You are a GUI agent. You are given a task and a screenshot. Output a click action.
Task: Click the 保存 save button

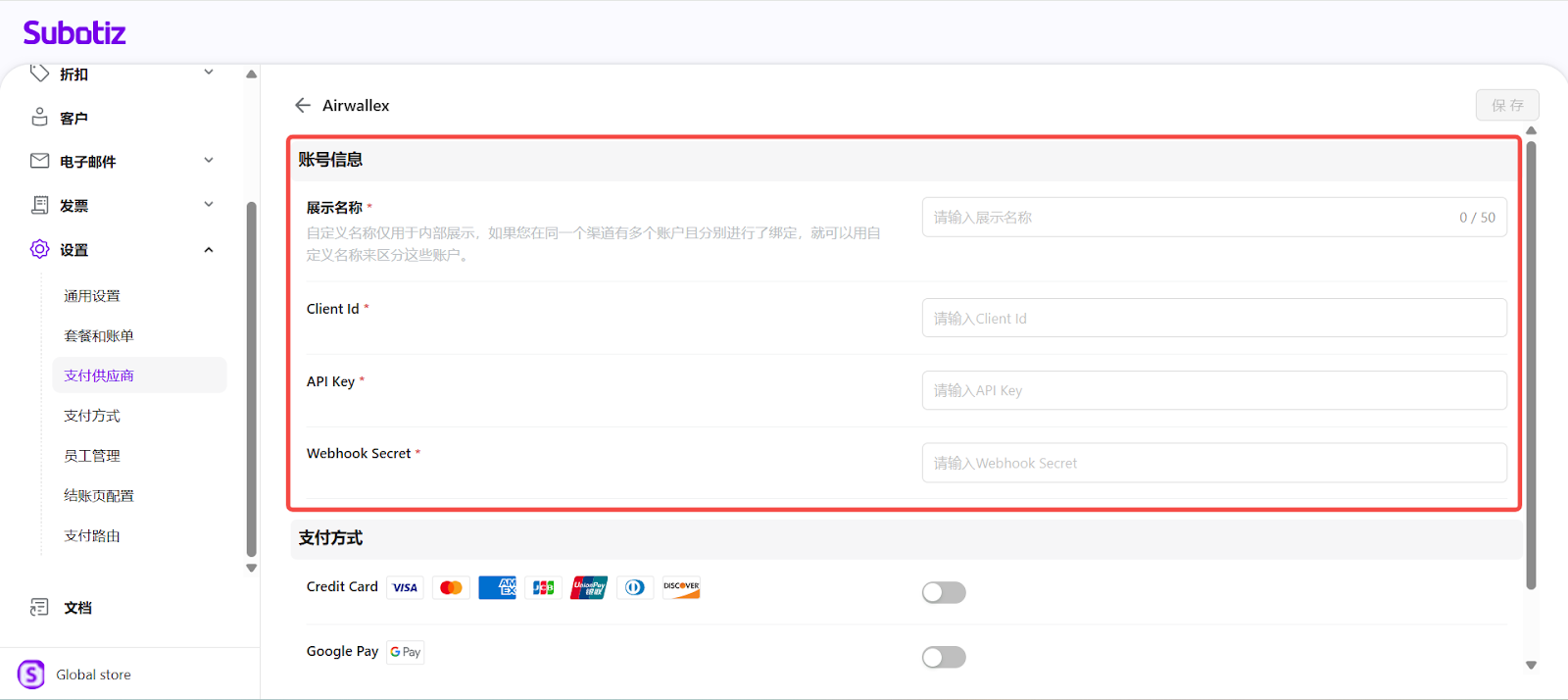pyautogui.click(x=1506, y=105)
